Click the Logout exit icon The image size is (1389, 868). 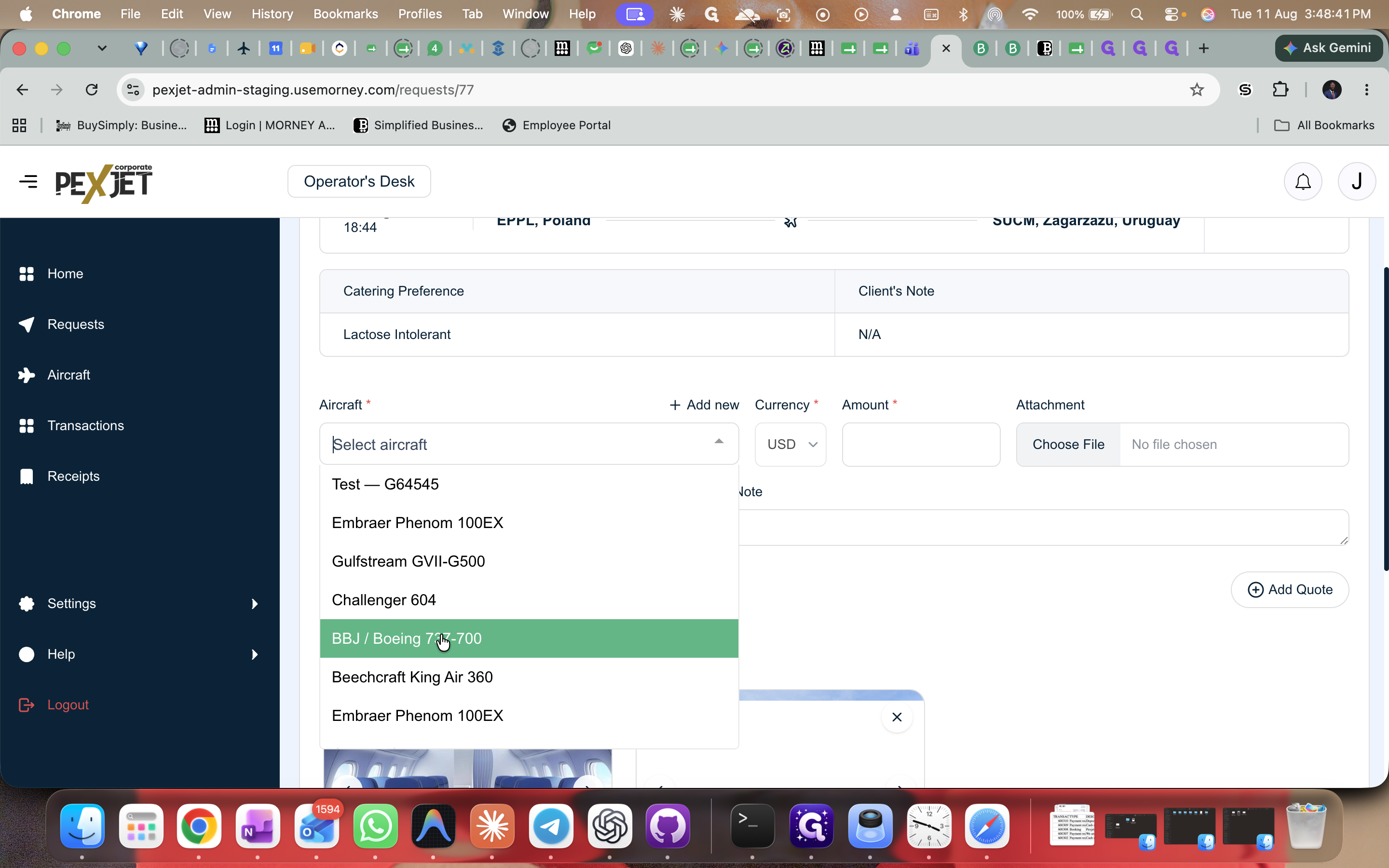click(27, 705)
